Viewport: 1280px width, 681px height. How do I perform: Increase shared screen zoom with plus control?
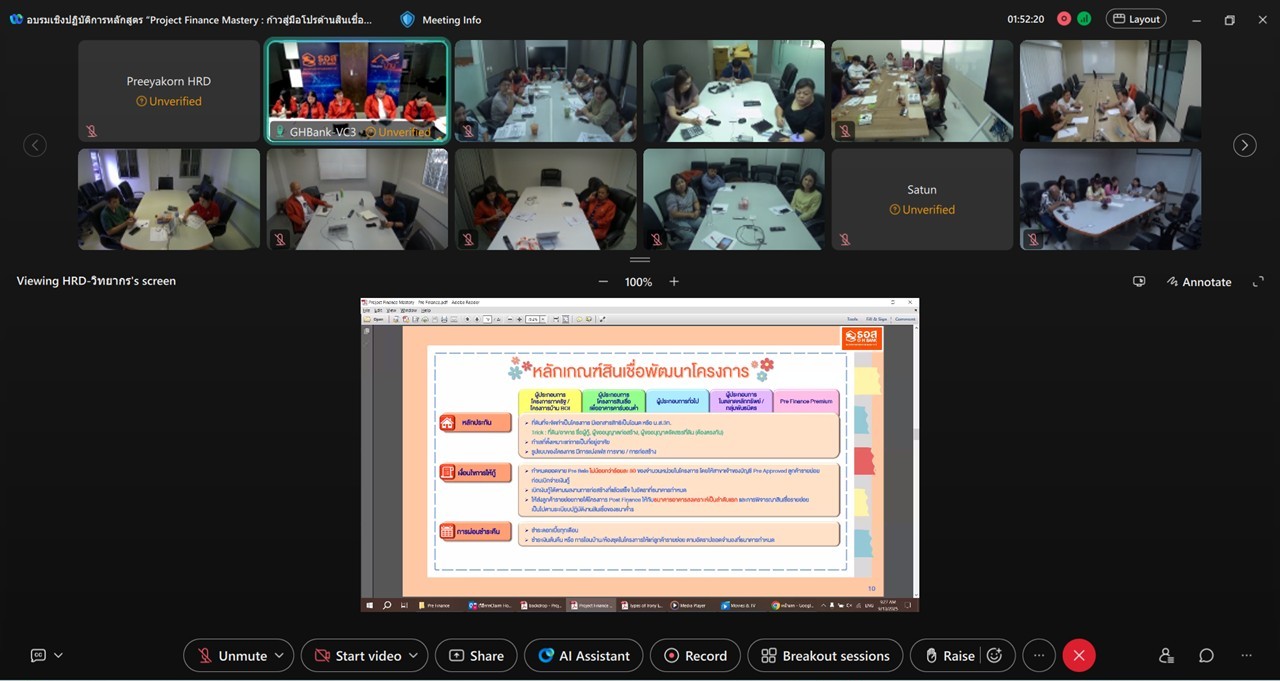tap(673, 281)
